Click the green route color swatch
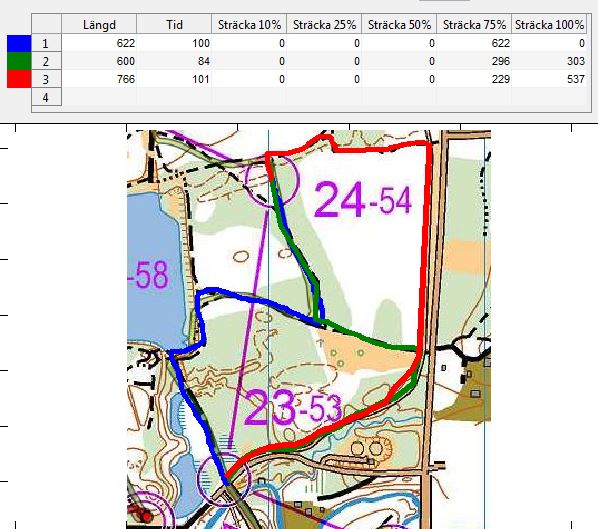The image size is (598, 529). (19, 61)
